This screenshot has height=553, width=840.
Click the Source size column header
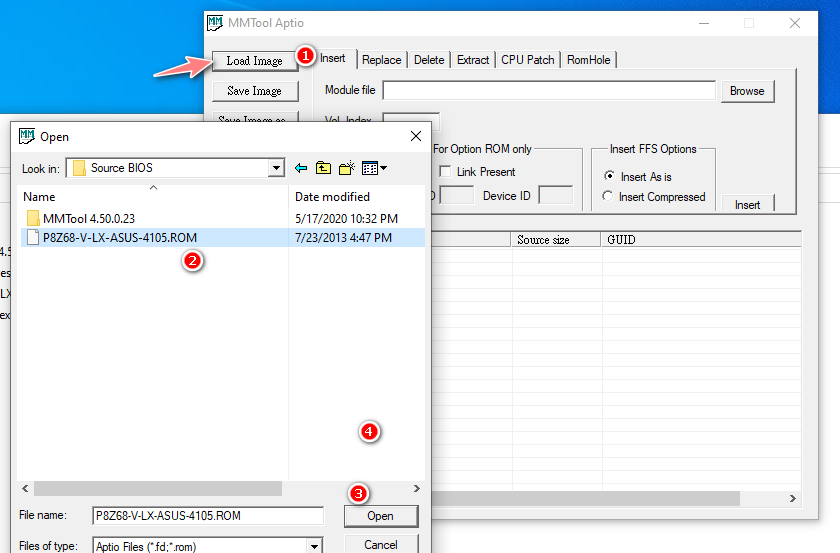(556, 240)
